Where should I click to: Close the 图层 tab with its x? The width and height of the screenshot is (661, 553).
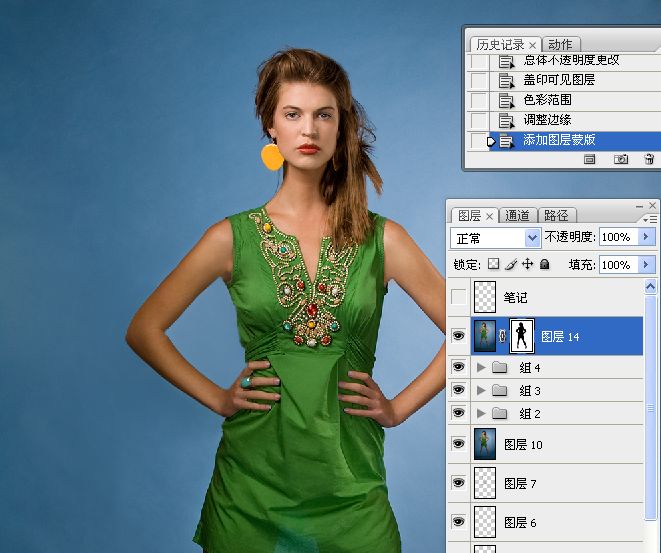pos(489,217)
